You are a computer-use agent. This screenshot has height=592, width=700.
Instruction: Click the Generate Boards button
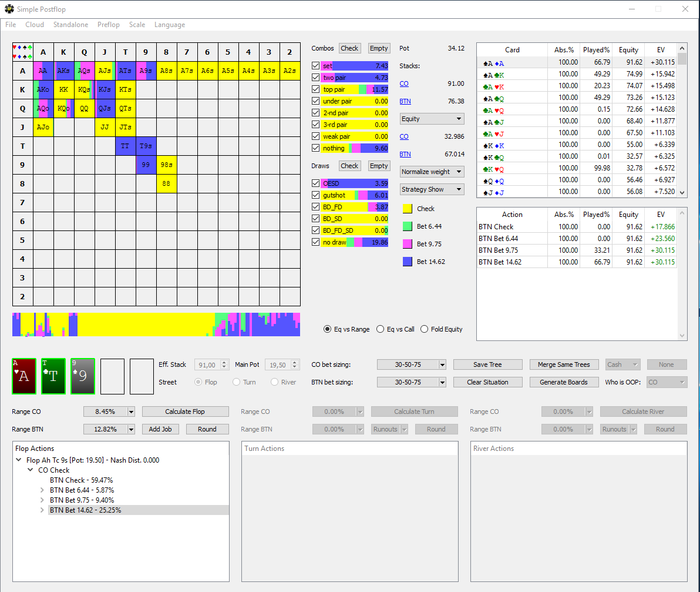click(x=564, y=382)
